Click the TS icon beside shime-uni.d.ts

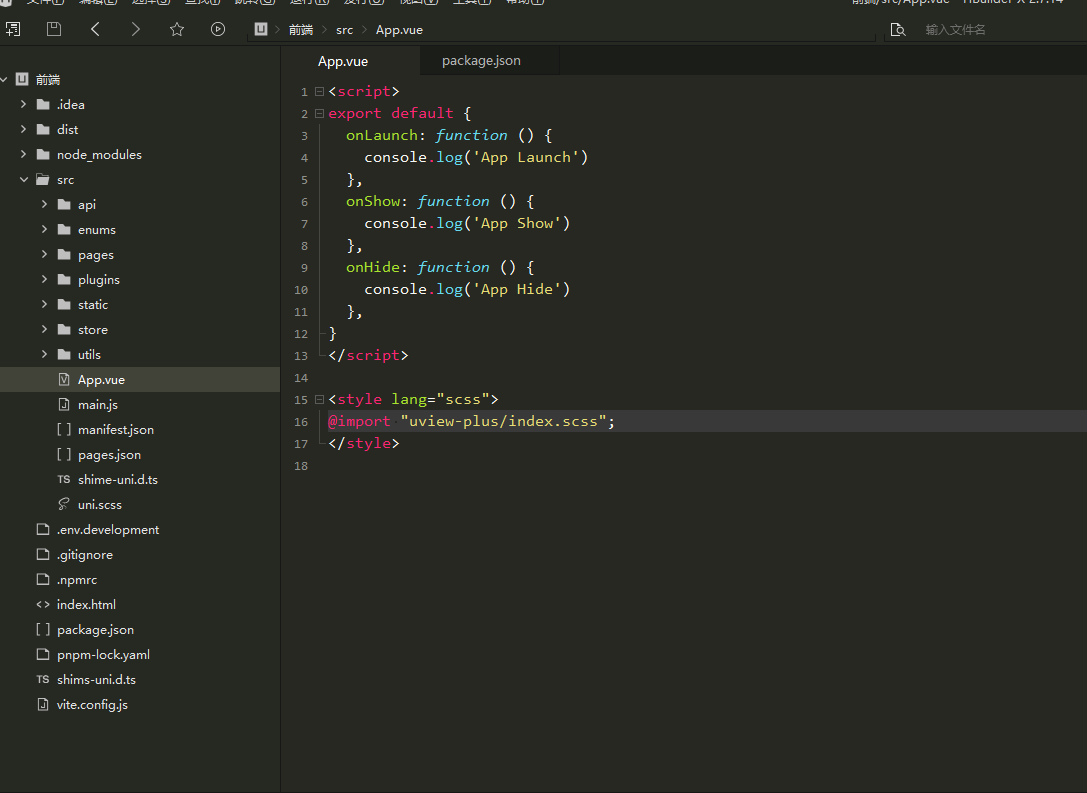[x=64, y=479]
